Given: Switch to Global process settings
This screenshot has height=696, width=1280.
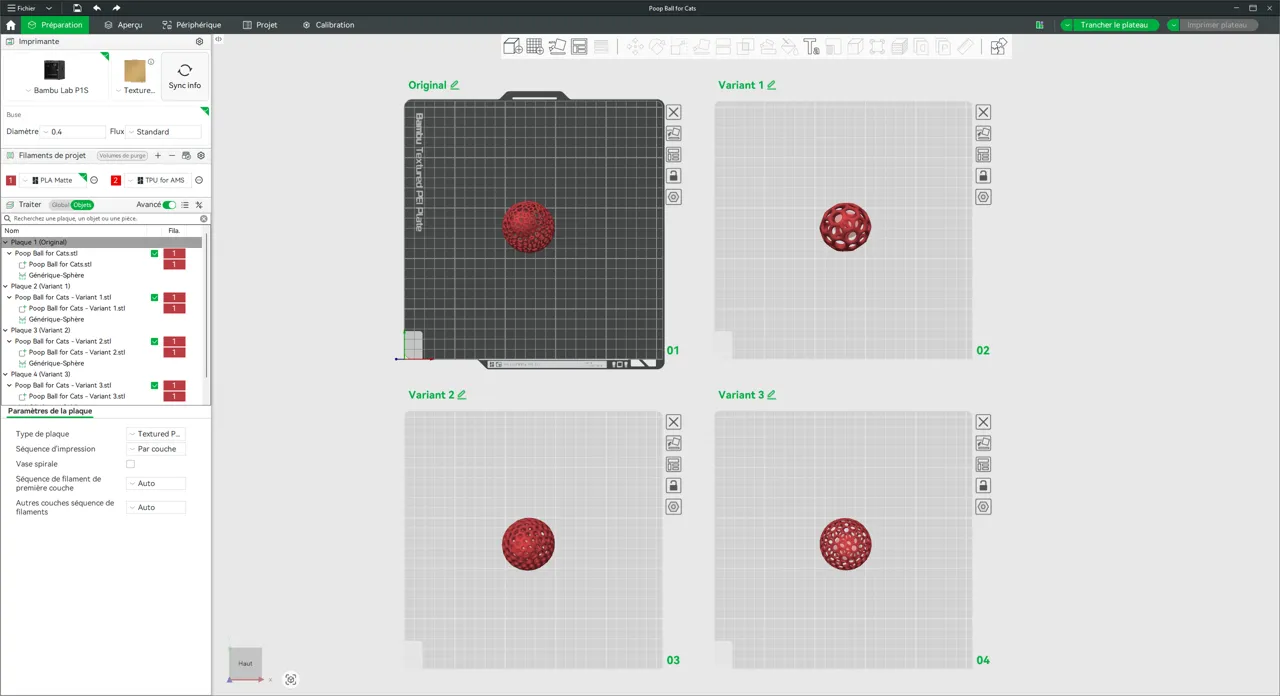Looking at the screenshot, I should point(60,205).
